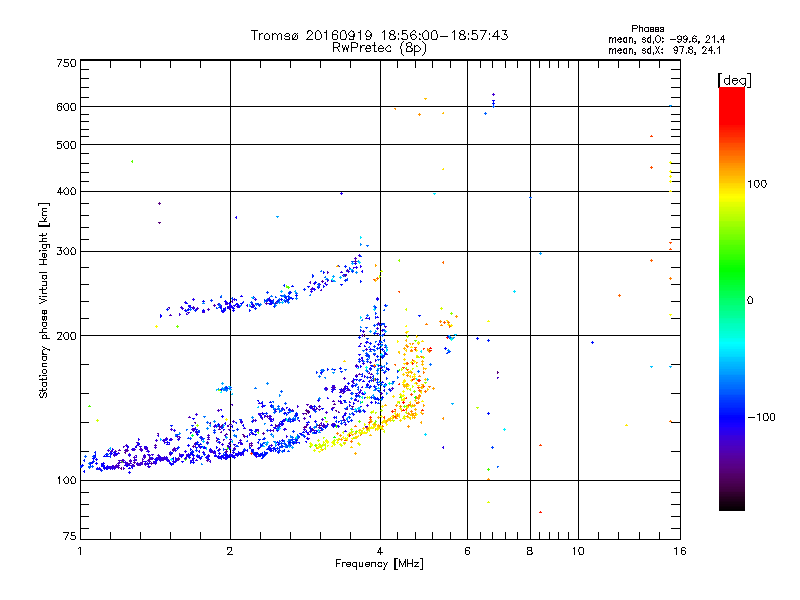The image size is (800, 600).
Task: Click the x-axis tick label '4'
Action: (x=380, y=551)
